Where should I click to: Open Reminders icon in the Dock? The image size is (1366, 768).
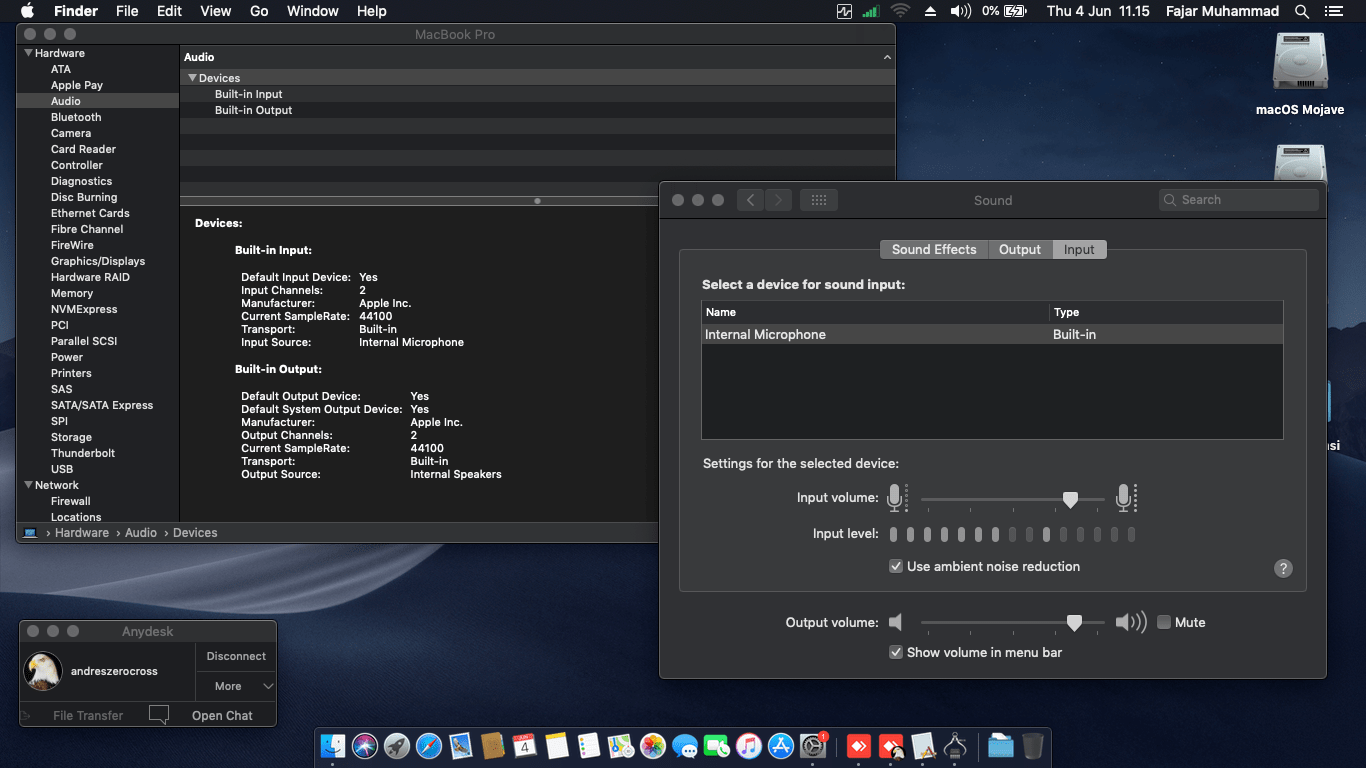[x=589, y=746]
